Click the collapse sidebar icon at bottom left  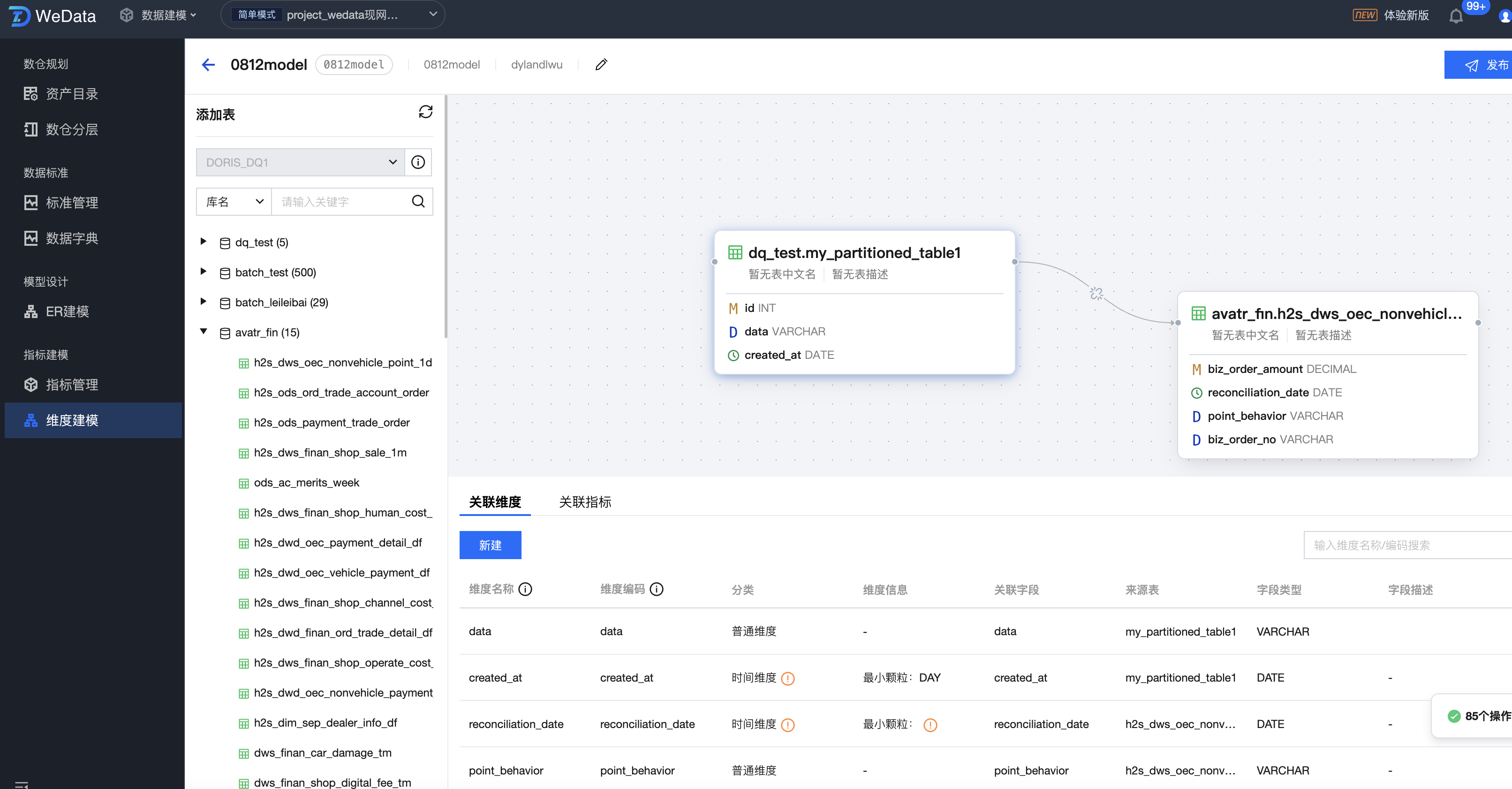(x=22, y=784)
